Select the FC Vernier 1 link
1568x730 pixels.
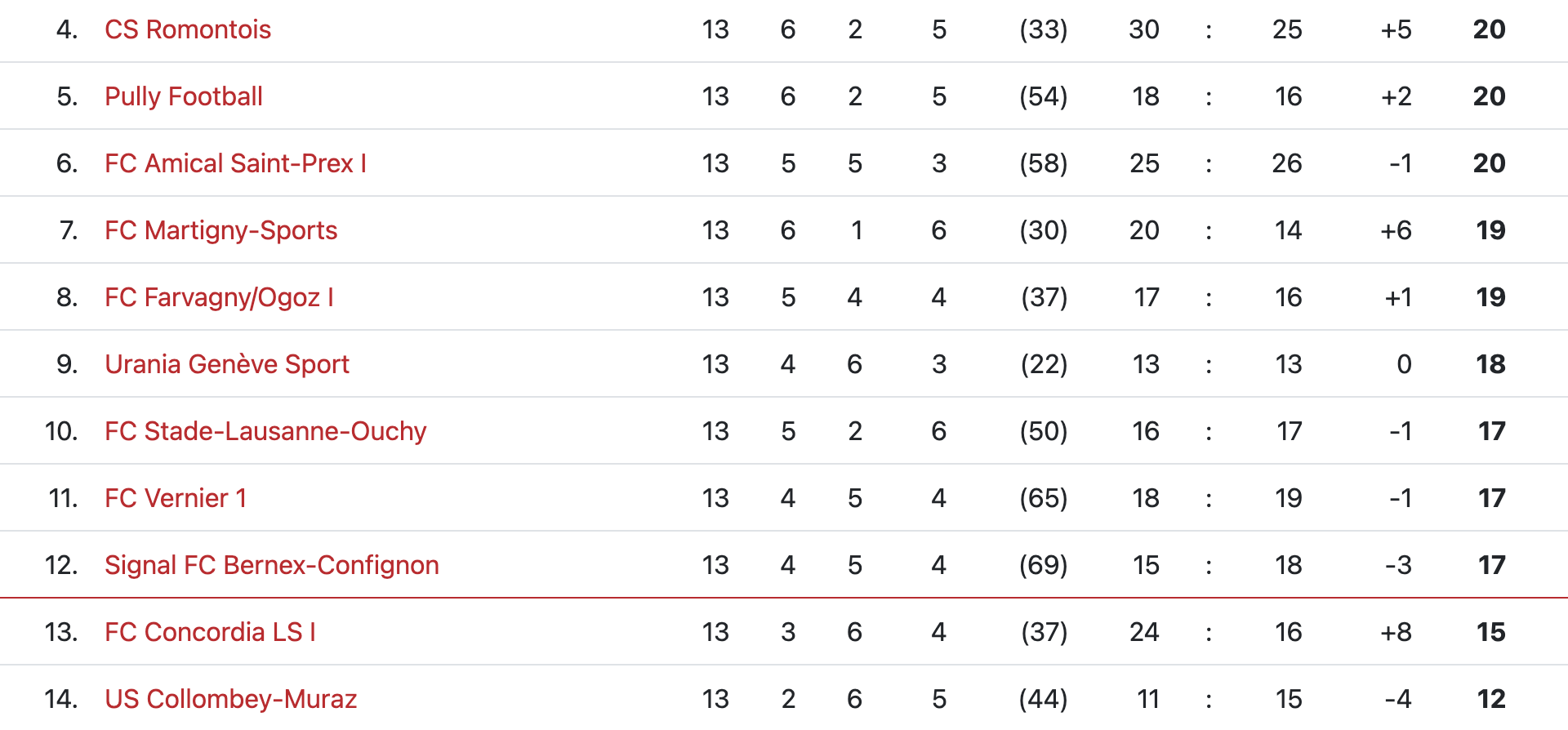click(x=176, y=499)
